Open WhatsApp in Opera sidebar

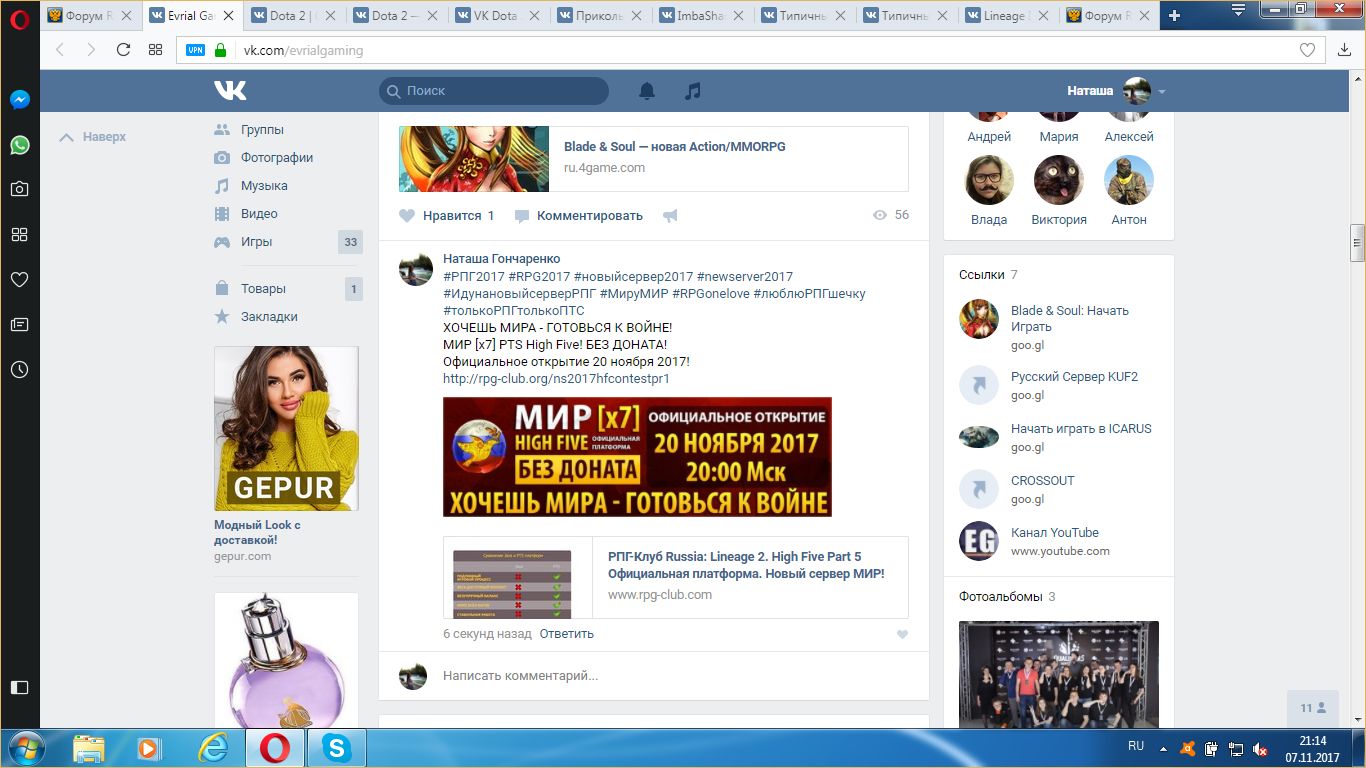click(x=19, y=145)
